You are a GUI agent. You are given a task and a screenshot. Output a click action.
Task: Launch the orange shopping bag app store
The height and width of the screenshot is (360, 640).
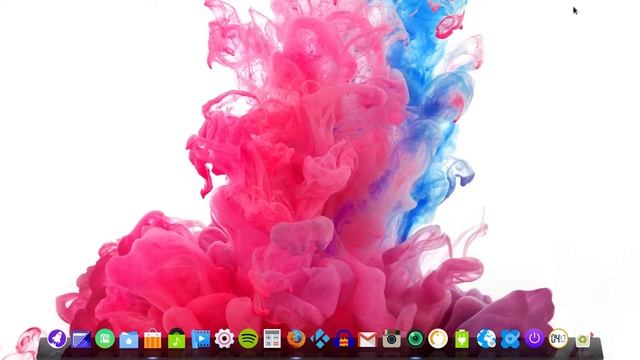point(153,339)
